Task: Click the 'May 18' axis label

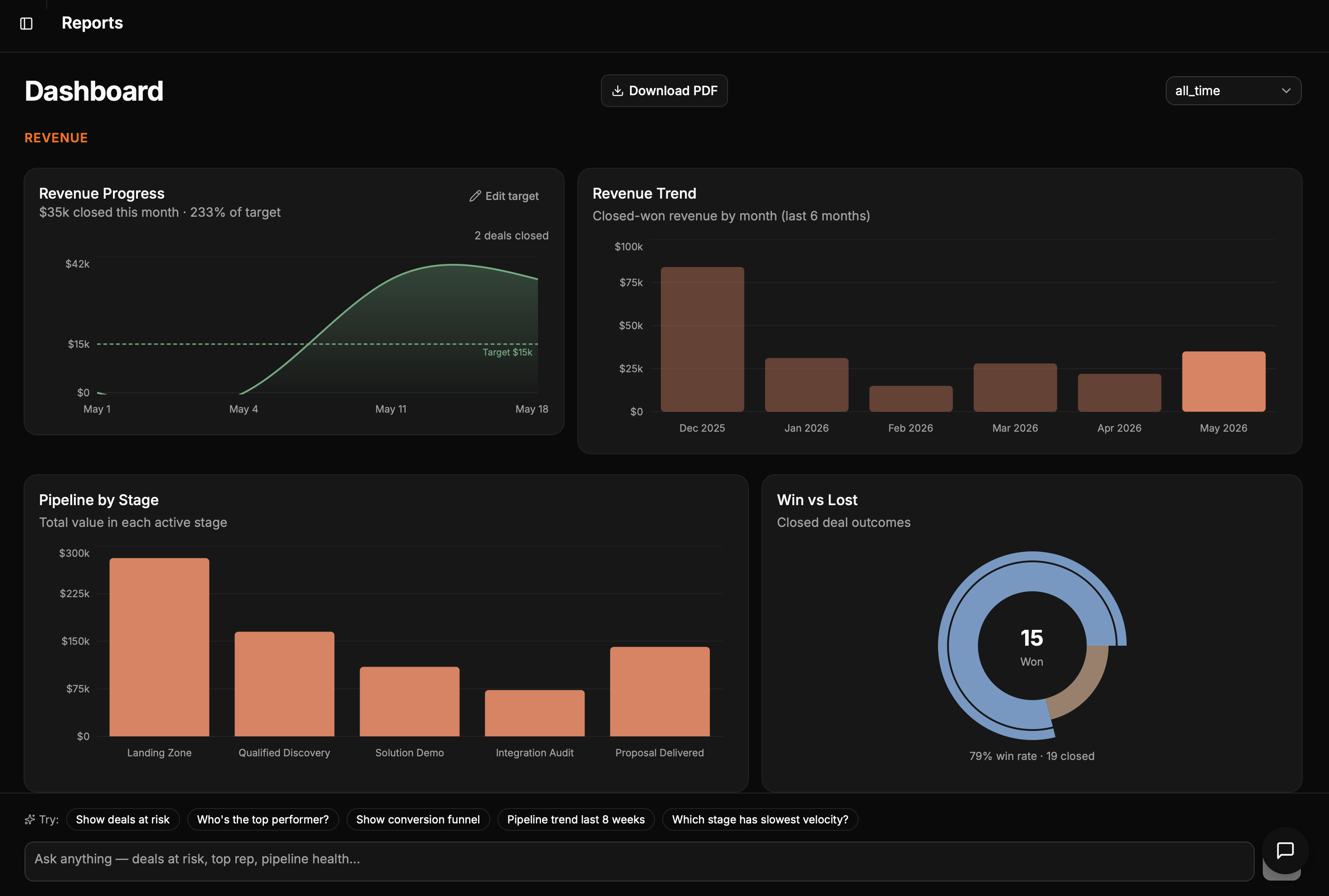Action: 532,409
